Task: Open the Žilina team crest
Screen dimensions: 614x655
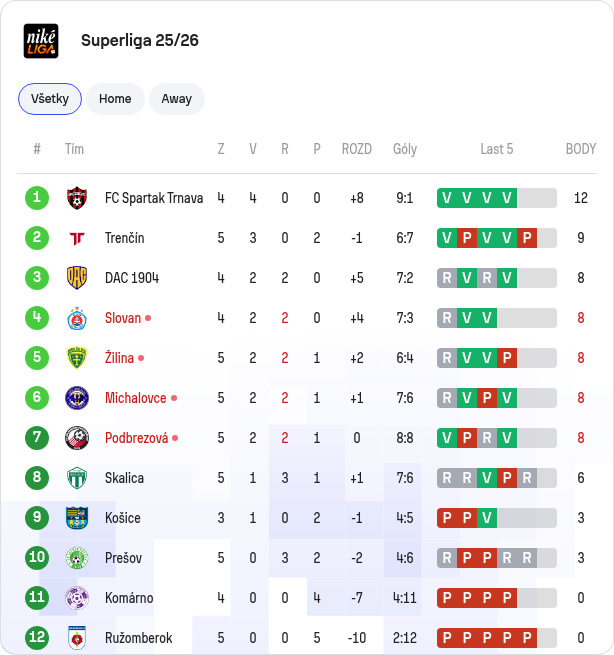Action: point(77,358)
